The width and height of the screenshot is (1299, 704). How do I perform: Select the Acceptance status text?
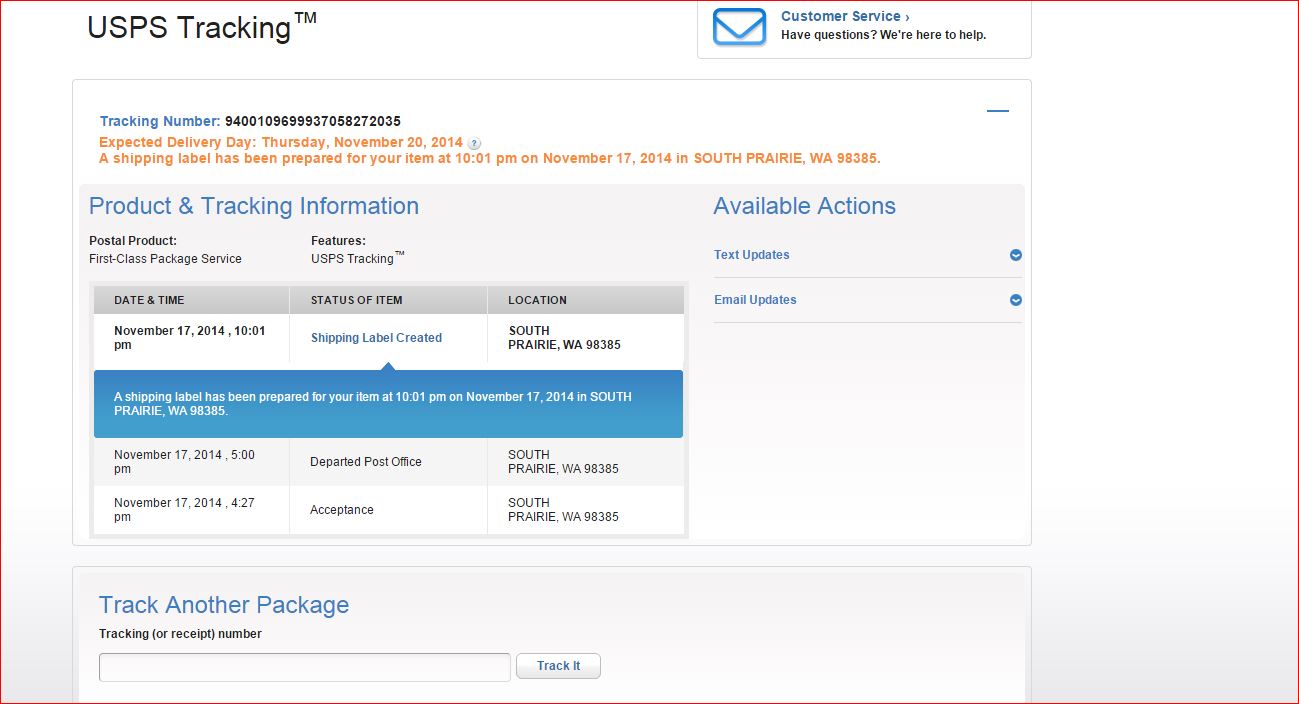pyautogui.click(x=342, y=510)
